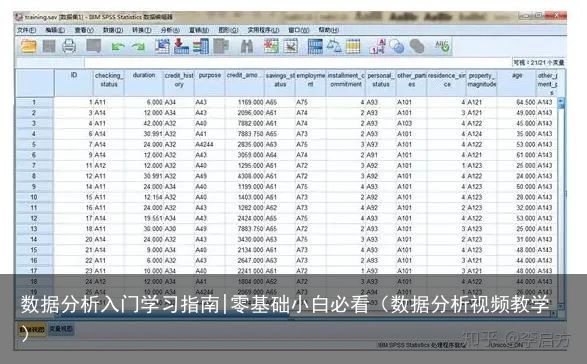Screen dimensions: 587x364
Task: Open the 窗口(W) menu
Action: coord(298,30)
